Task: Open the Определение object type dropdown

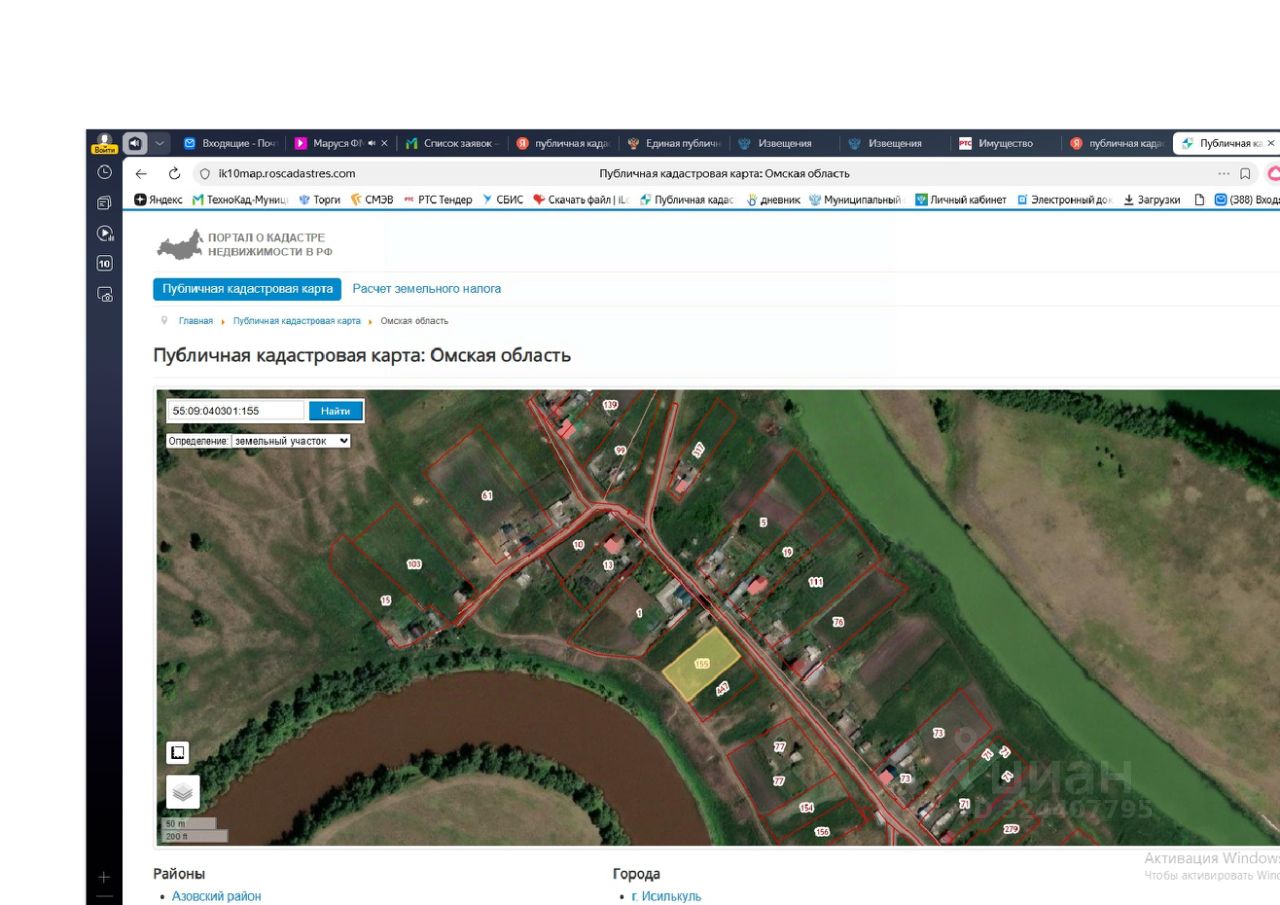Action: 290,440
